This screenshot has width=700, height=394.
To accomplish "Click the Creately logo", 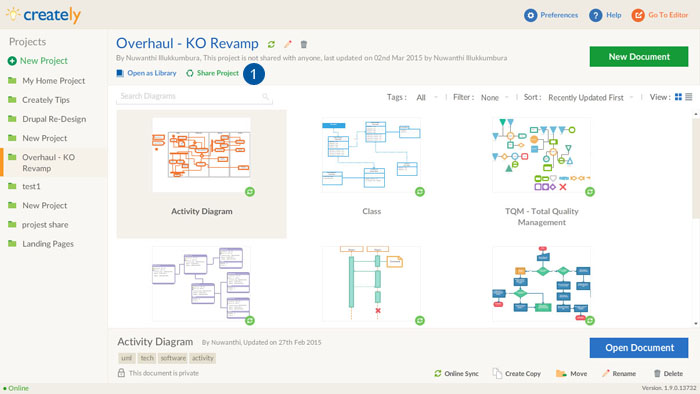I will point(43,15).
